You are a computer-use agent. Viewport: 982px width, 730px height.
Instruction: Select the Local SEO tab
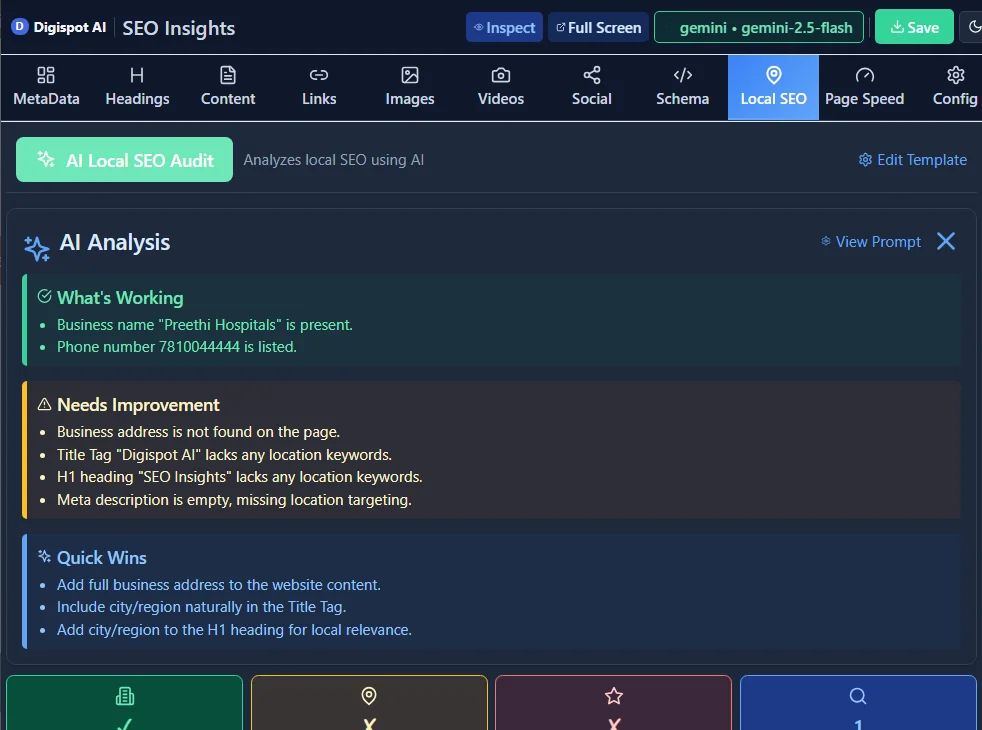click(773, 87)
